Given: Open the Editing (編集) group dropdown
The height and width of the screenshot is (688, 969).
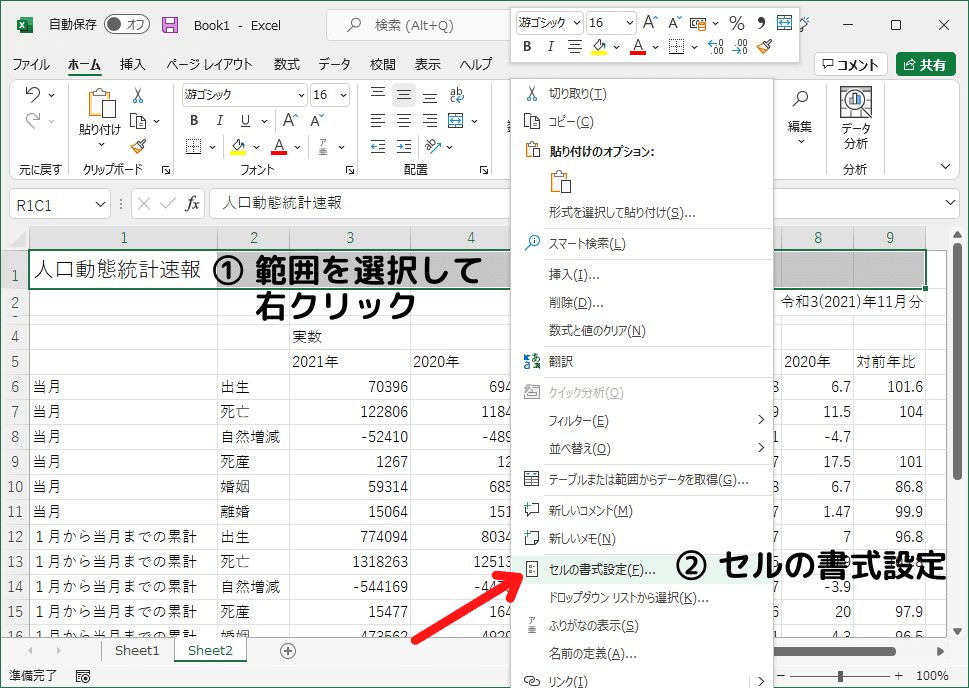Looking at the screenshot, I should (x=800, y=117).
